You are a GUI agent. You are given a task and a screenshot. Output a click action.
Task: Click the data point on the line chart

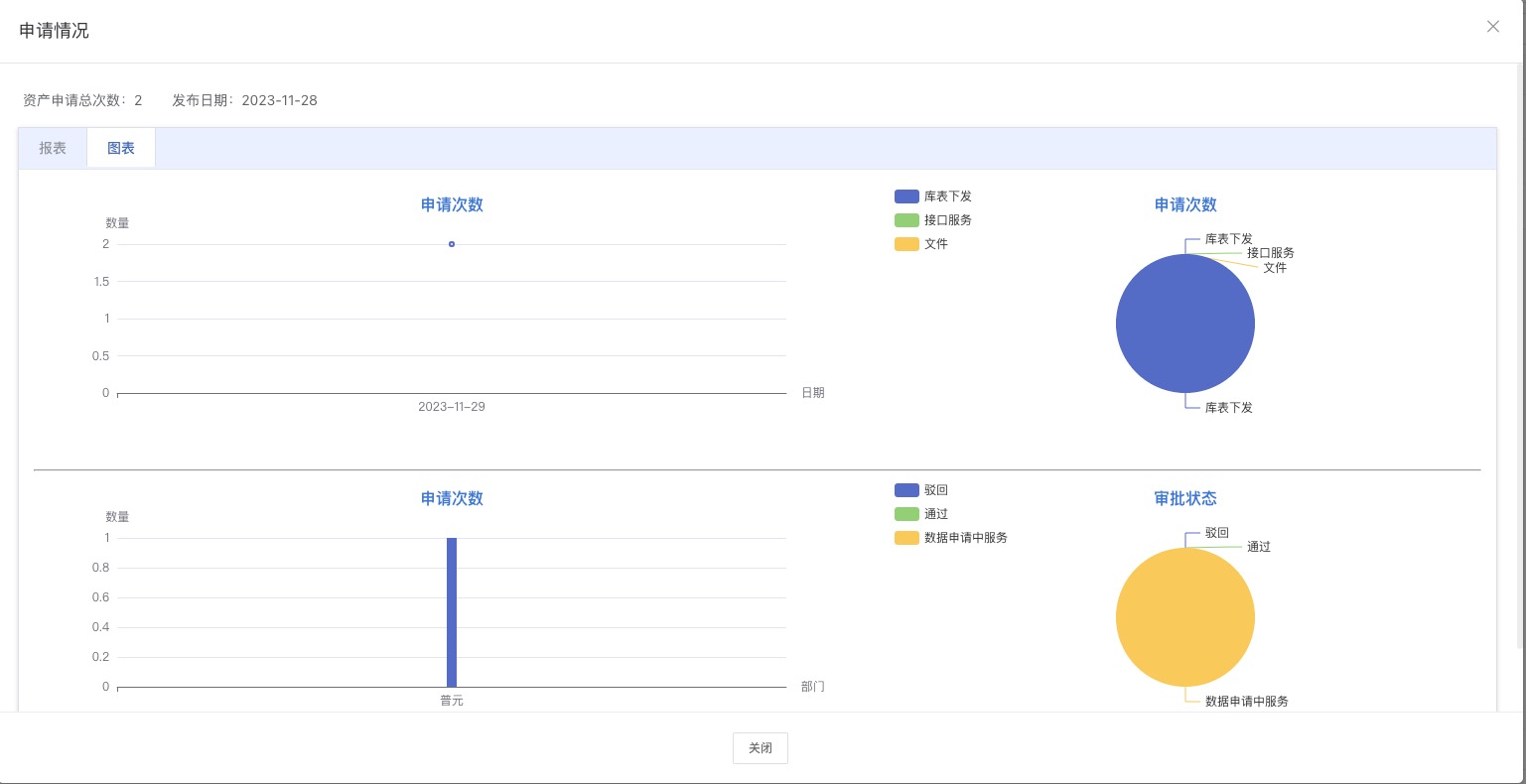pyautogui.click(x=452, y=244)
